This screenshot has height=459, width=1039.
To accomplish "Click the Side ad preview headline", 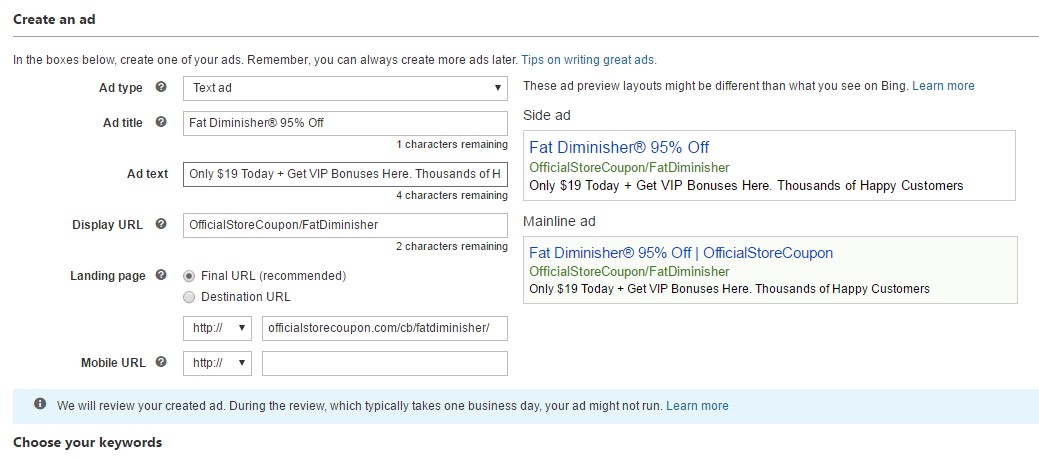I will 620,148.
